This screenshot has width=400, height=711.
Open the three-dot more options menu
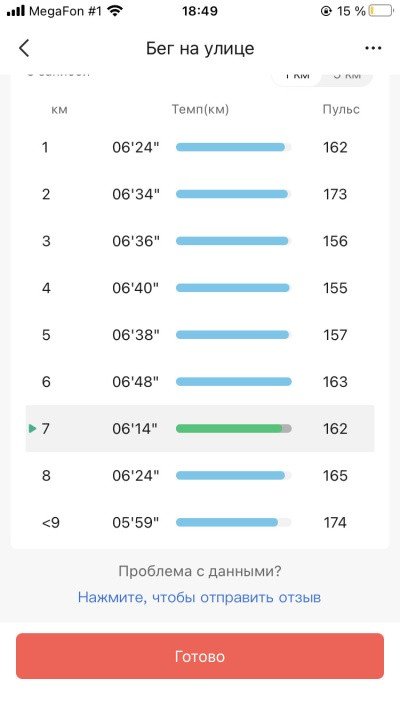(x=373, y=48)
